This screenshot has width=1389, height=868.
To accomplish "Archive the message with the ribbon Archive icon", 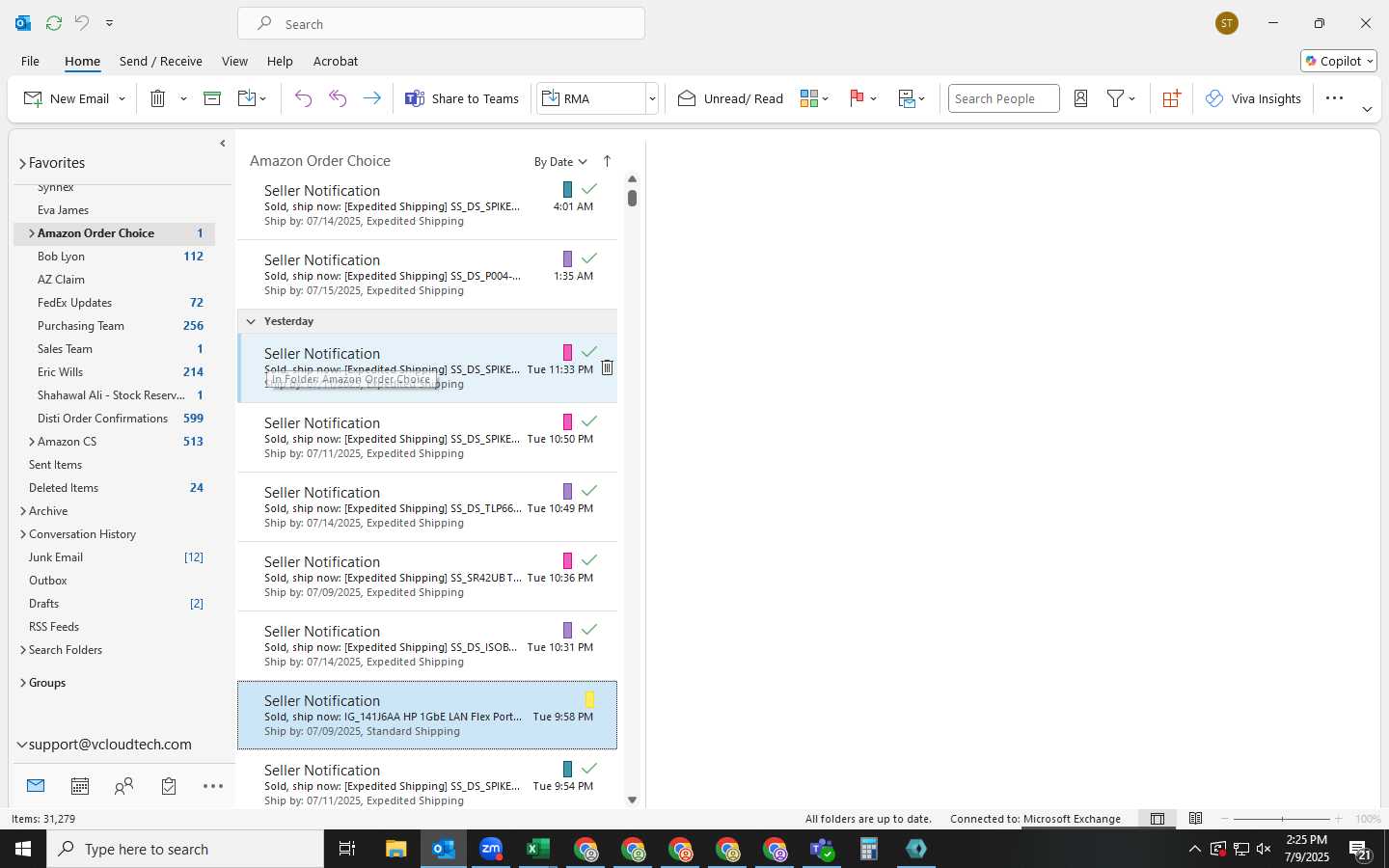I will [x=212, y=98].
